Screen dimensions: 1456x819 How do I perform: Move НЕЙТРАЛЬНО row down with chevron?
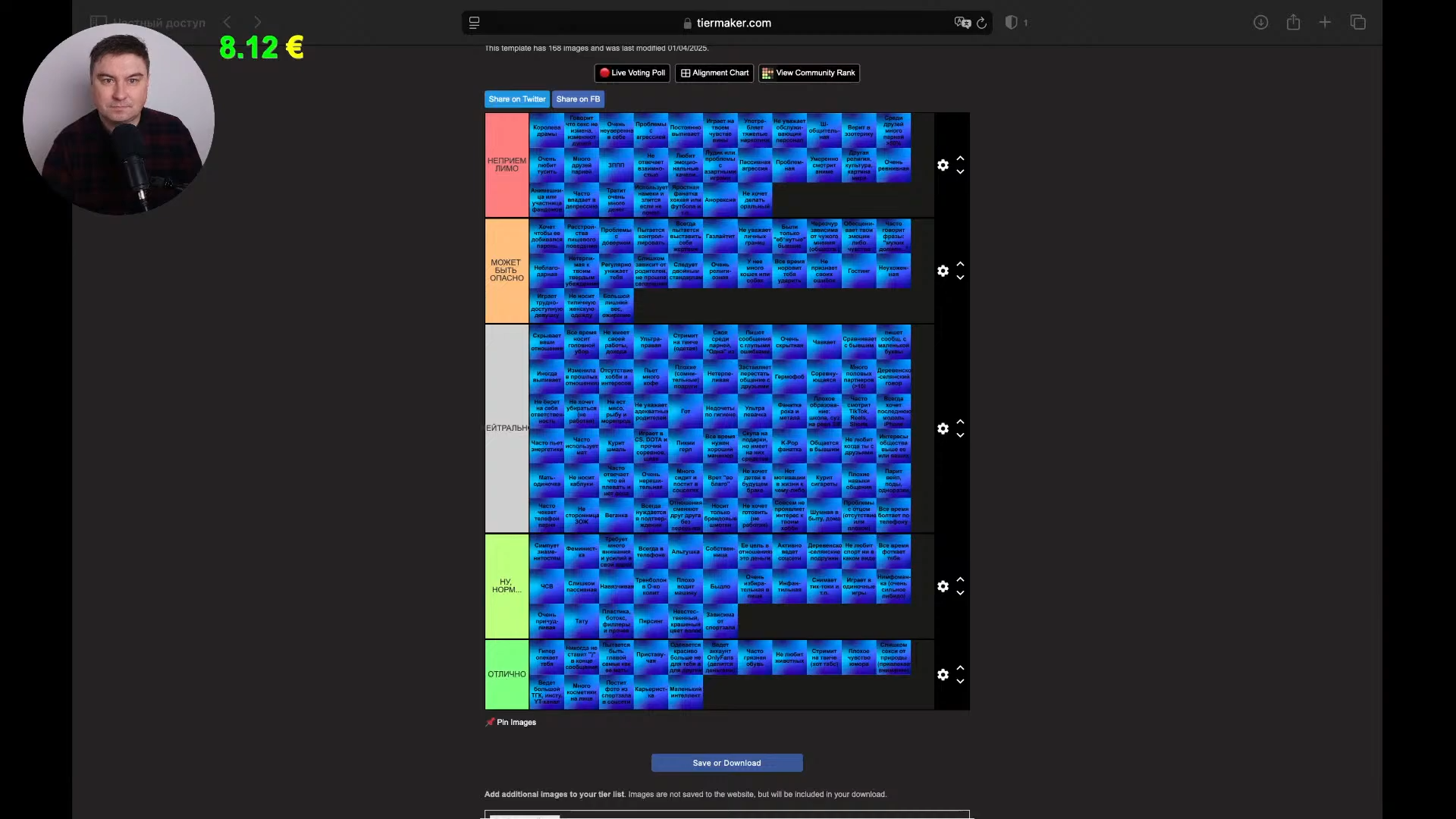(x=961, y=436)
